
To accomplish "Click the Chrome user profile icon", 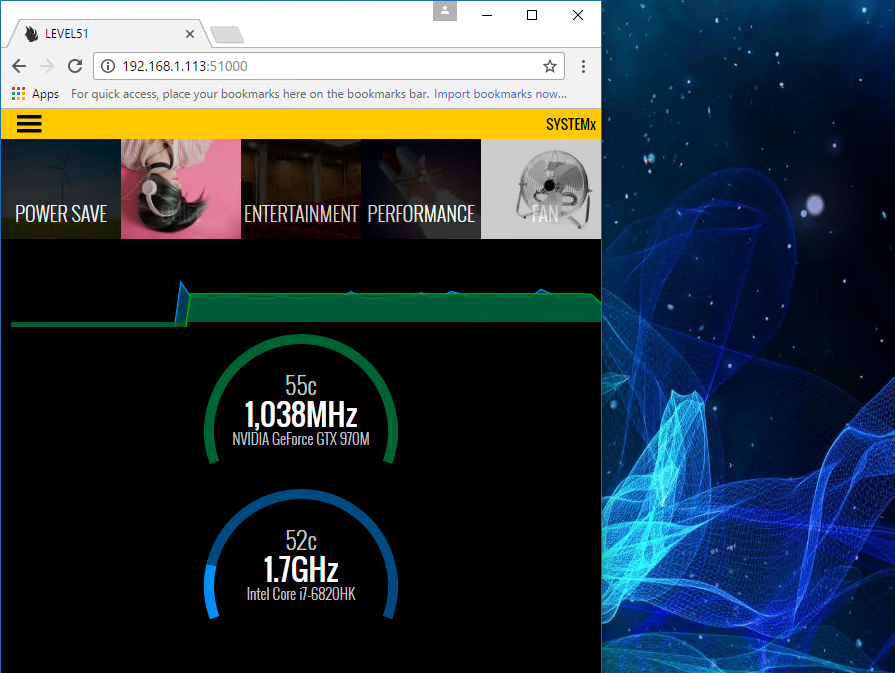I will (x=445, y=11).
